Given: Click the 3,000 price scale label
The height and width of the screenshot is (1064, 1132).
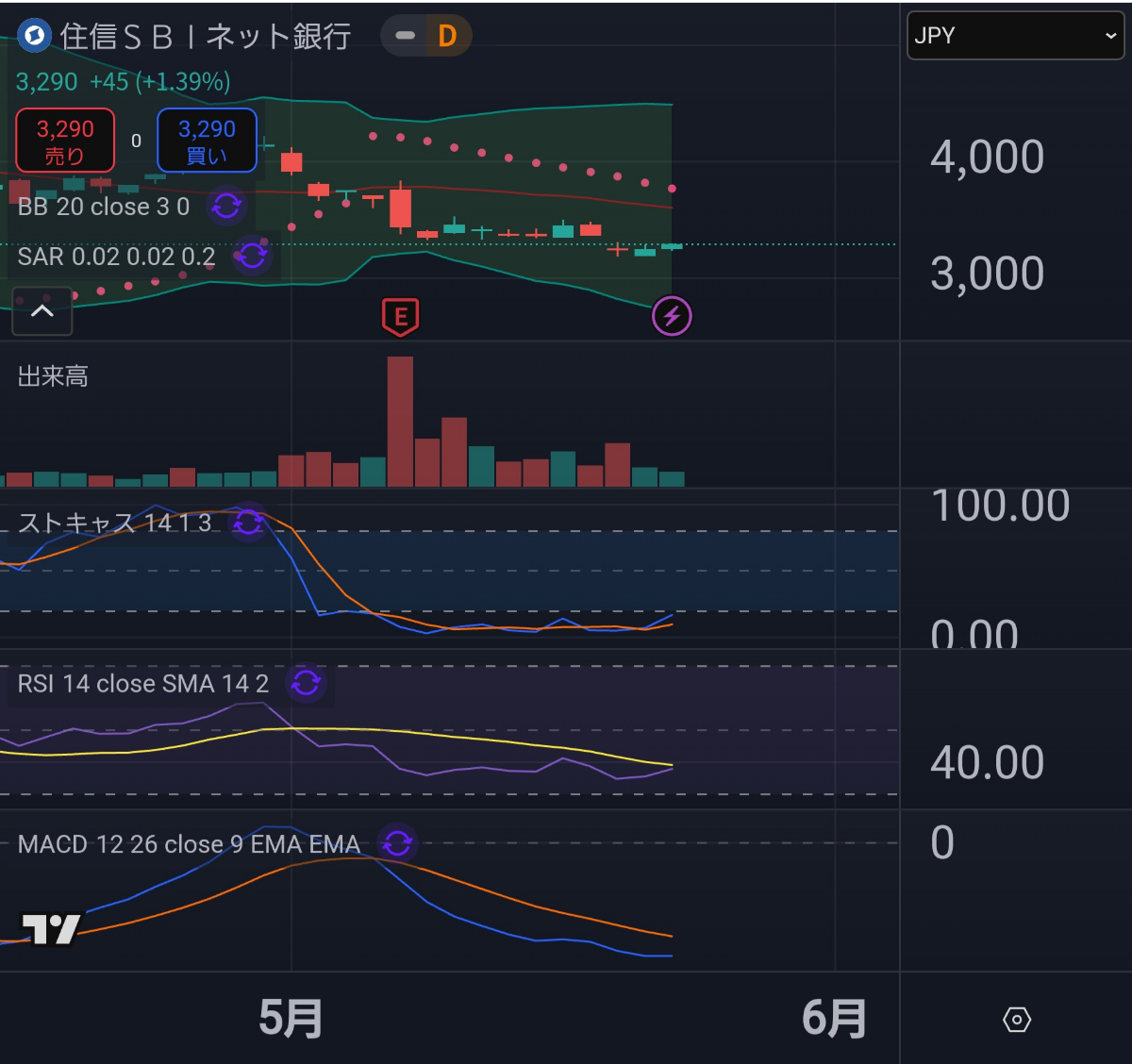Looking at the screenshot, I should (x=987, y=274).
